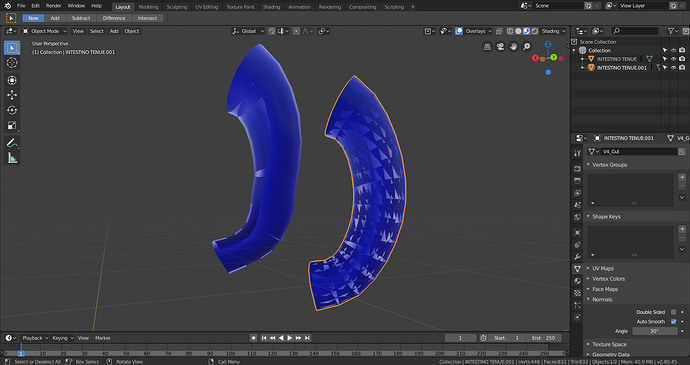This screenshot has height=365, width=690.
Task: Open the Scene properties tab
Action: click(578, 205)
